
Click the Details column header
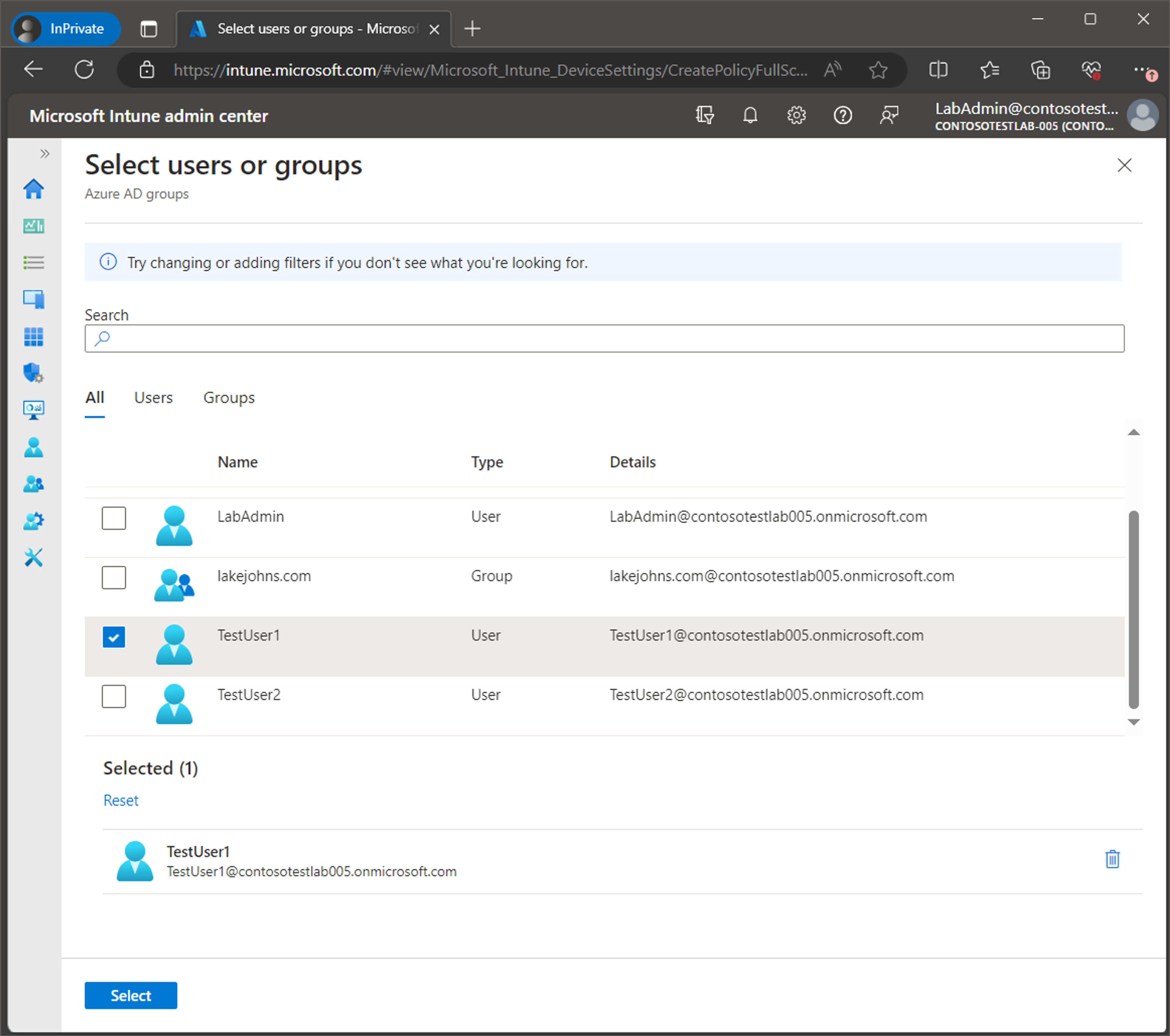pyautogui.click(x=633, y=462)
